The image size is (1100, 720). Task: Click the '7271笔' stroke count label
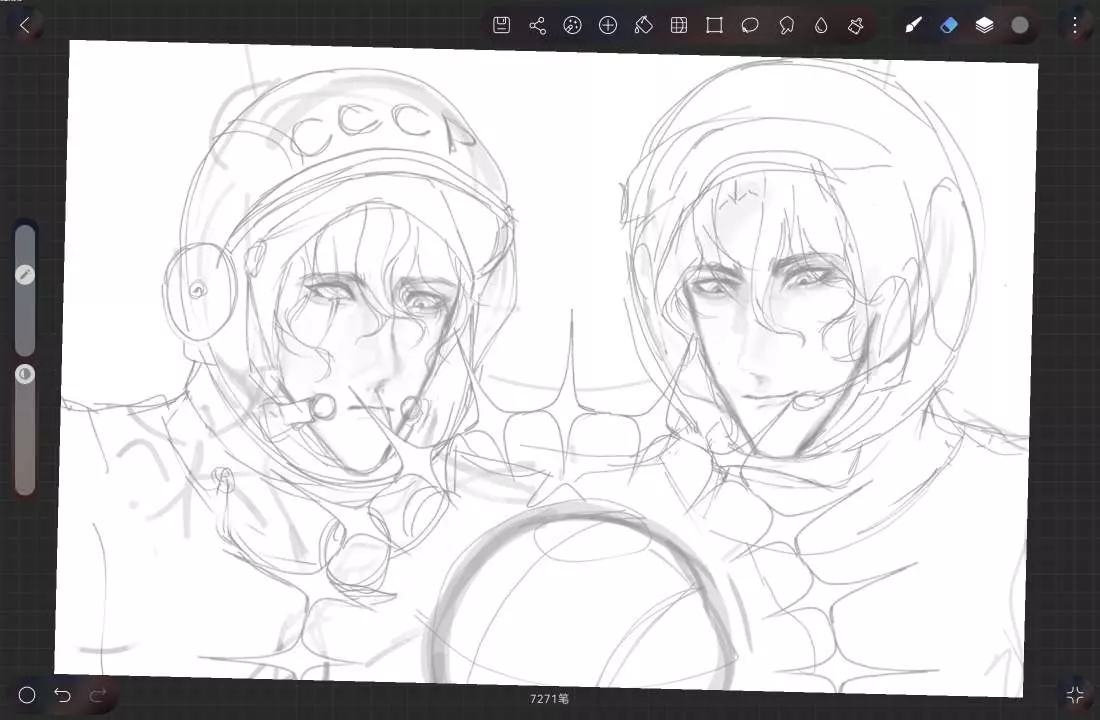549,698
